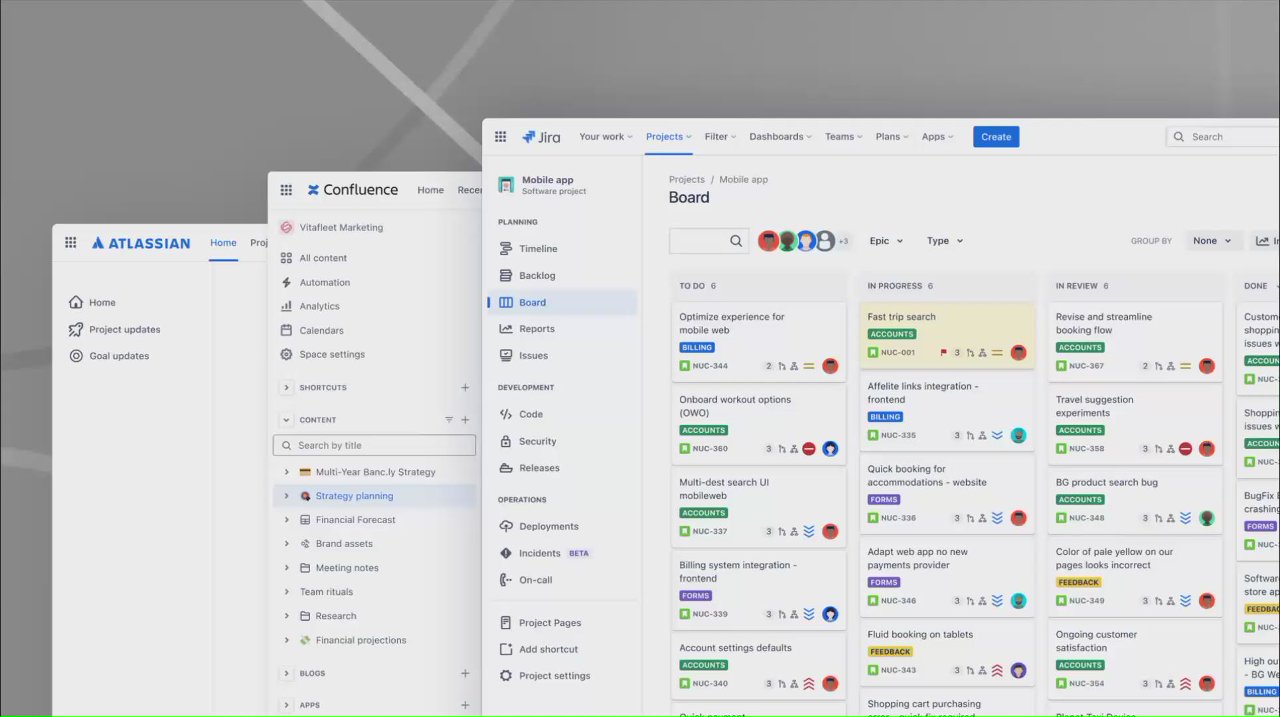Open the Confluence app switcher grid icon
The width and height of the screenshot is (1280, 717).
point(286,190)
